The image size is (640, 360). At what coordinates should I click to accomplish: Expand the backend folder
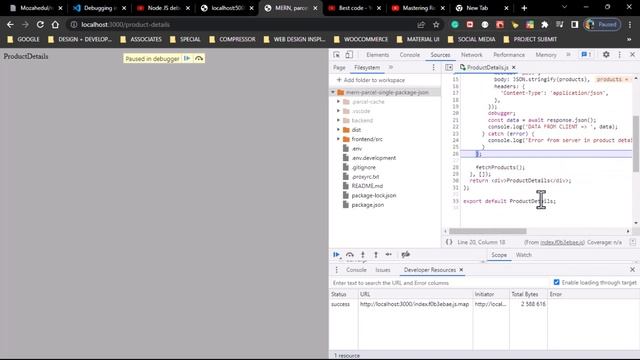point(338,120)
